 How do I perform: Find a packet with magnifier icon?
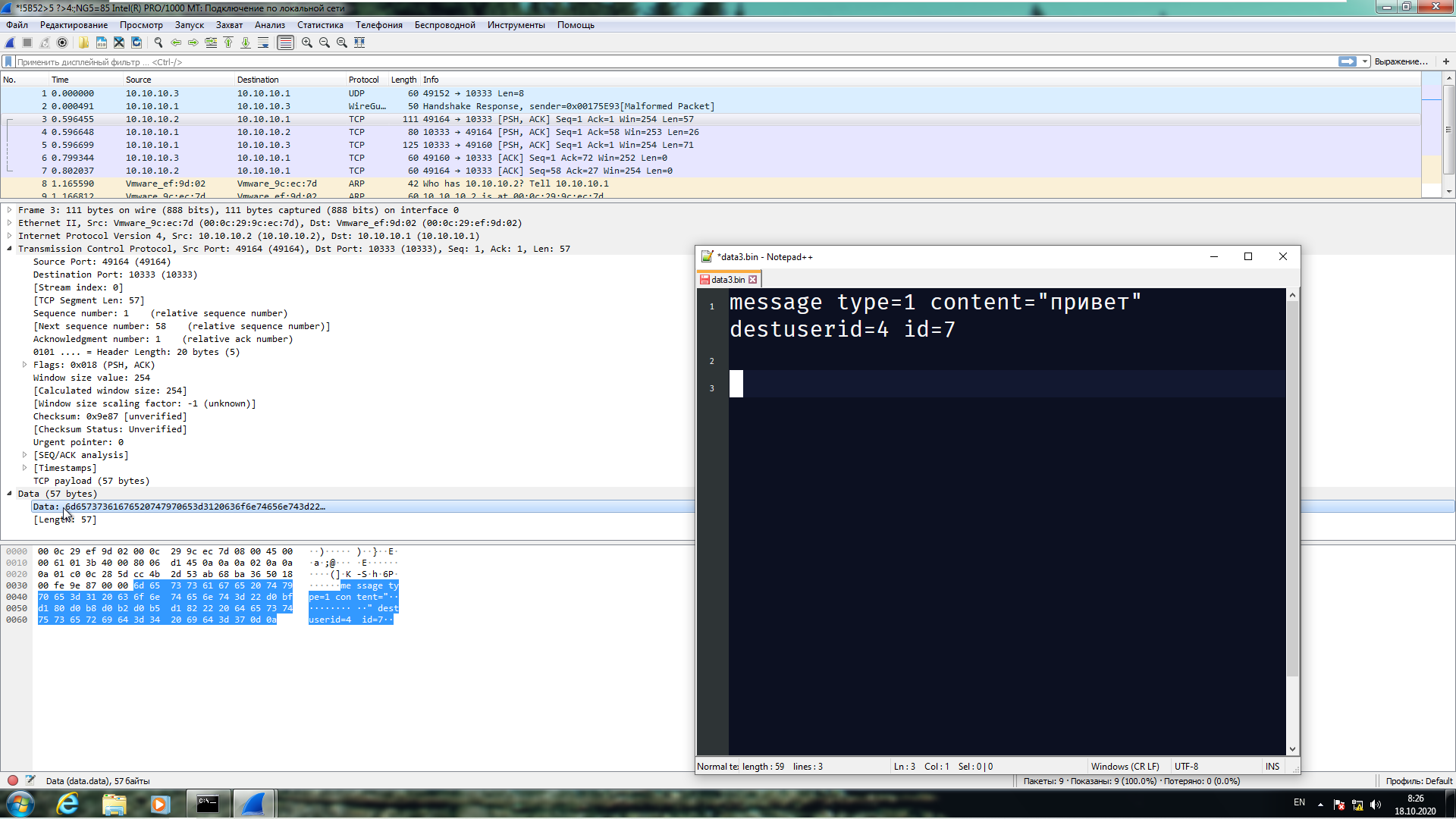click(x=158, y=42)
